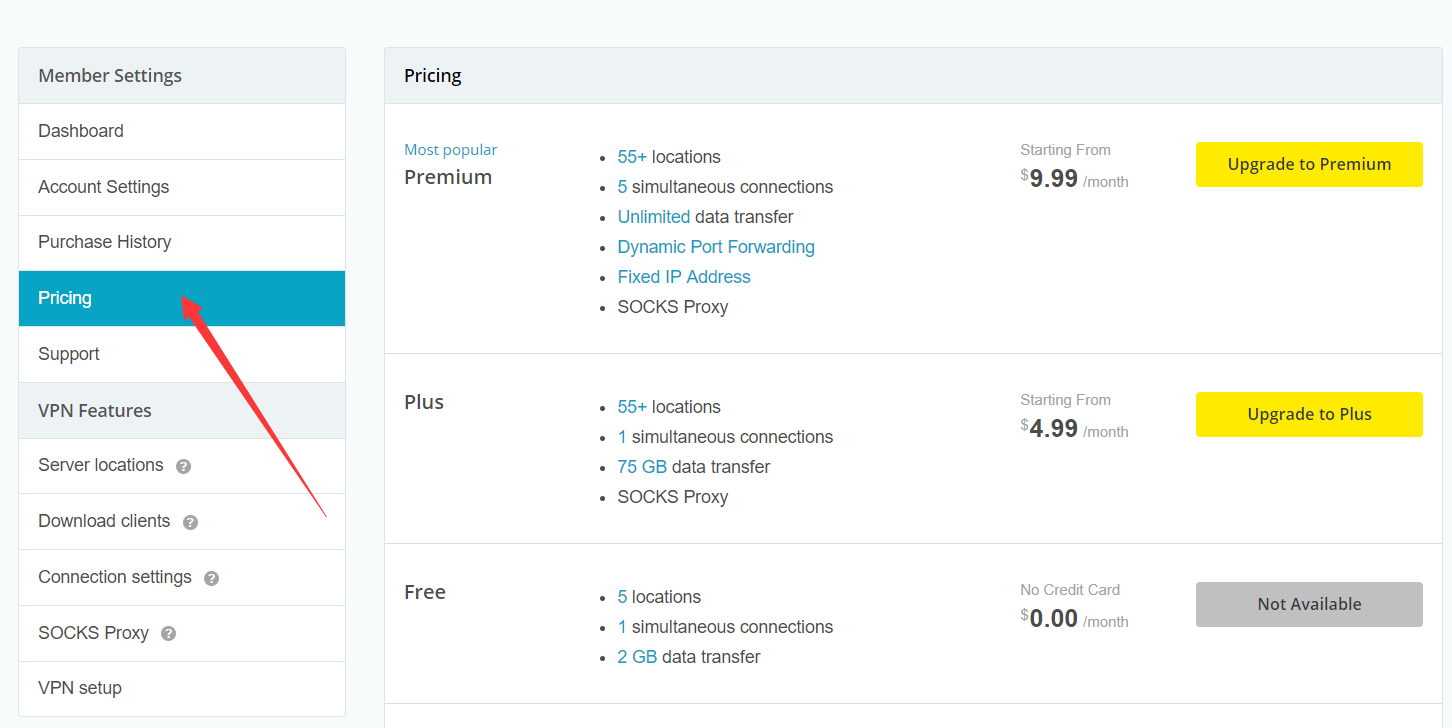
Task: Open Purchase History page
Action: tap(104, 242)
